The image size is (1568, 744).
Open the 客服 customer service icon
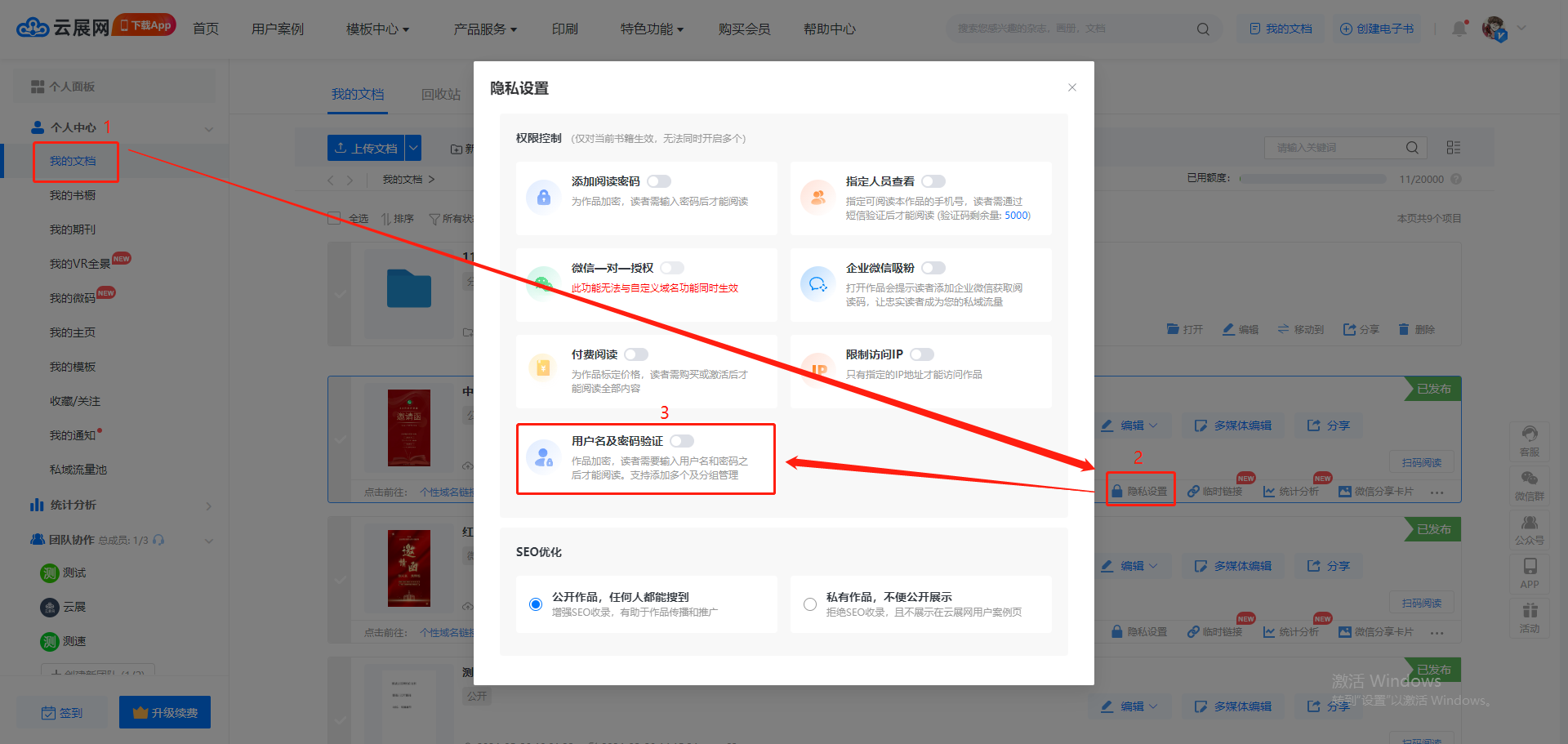point(1530,441)
